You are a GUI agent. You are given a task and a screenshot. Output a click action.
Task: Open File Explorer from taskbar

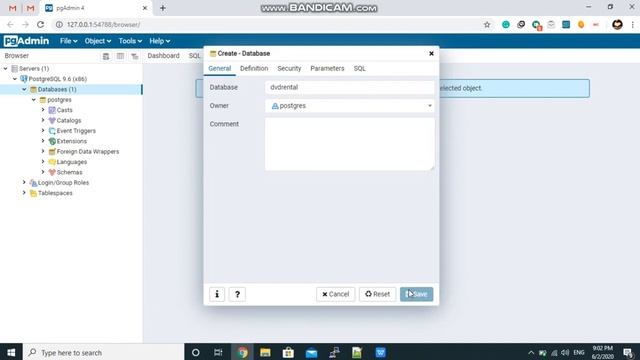(265, 352)
